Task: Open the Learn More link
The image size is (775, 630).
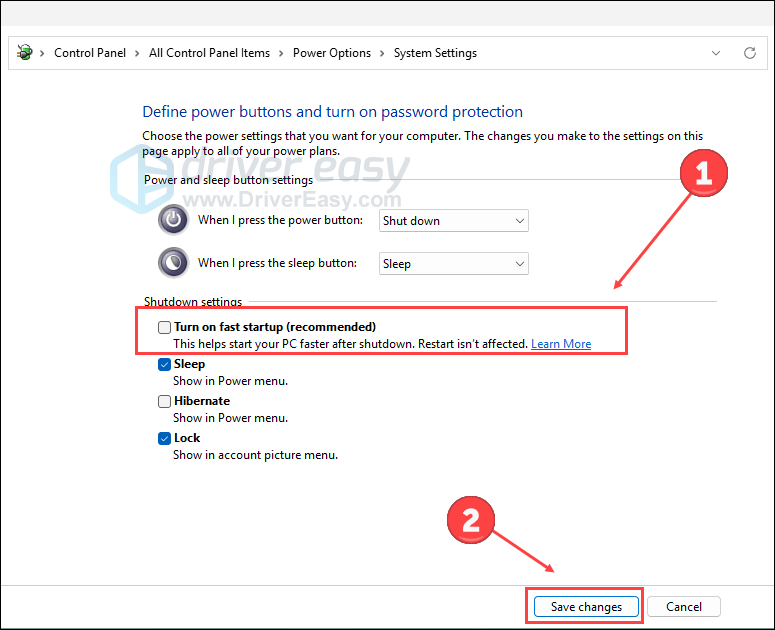Action: [560, 344]
